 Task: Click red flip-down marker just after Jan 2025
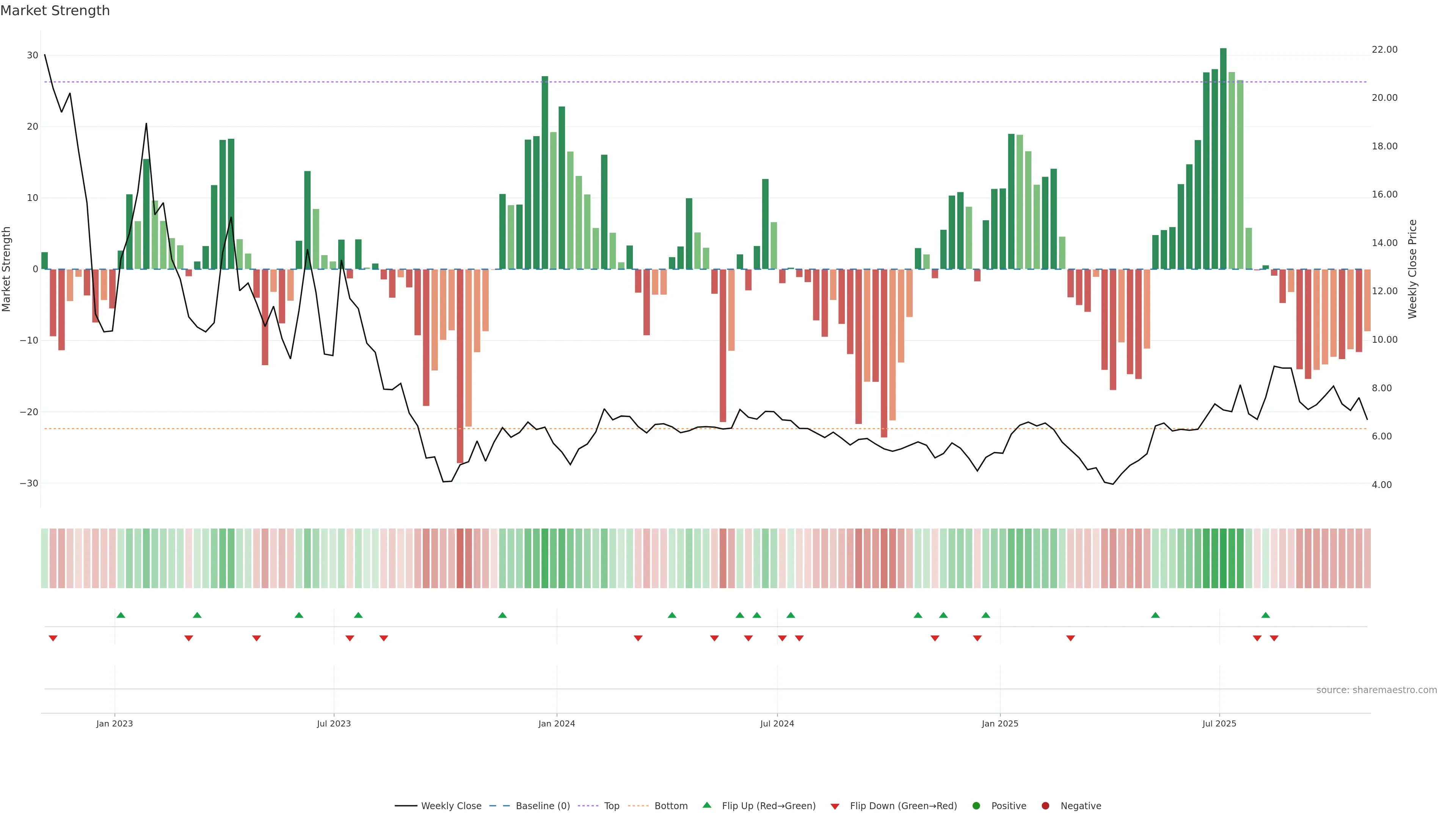pyautogui.click(x=1070, y=638)
